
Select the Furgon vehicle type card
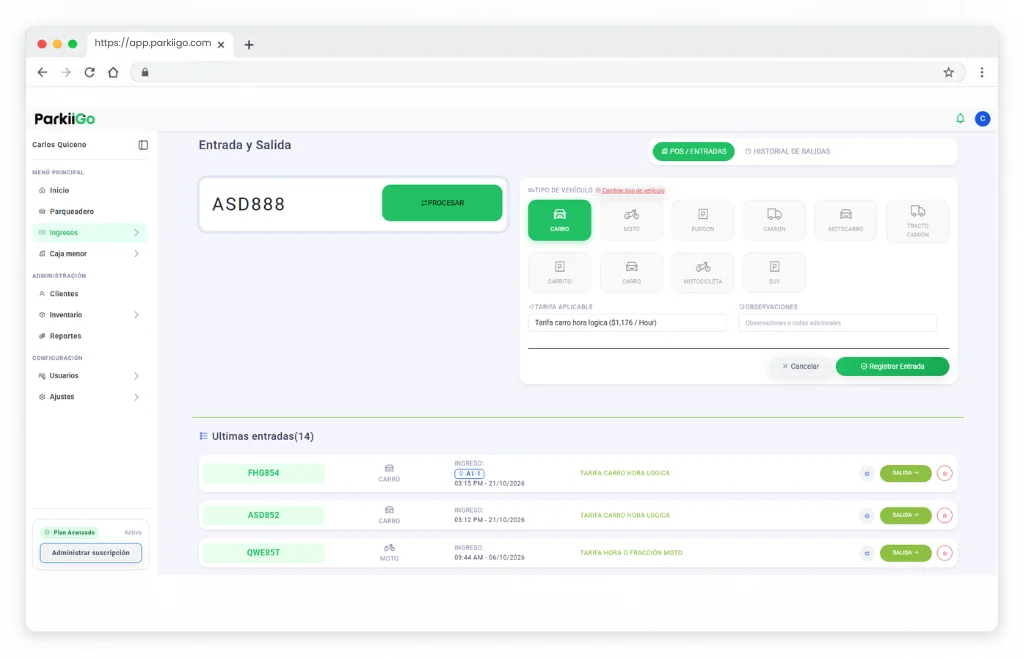pyautogui.click(x=703, y=220)
